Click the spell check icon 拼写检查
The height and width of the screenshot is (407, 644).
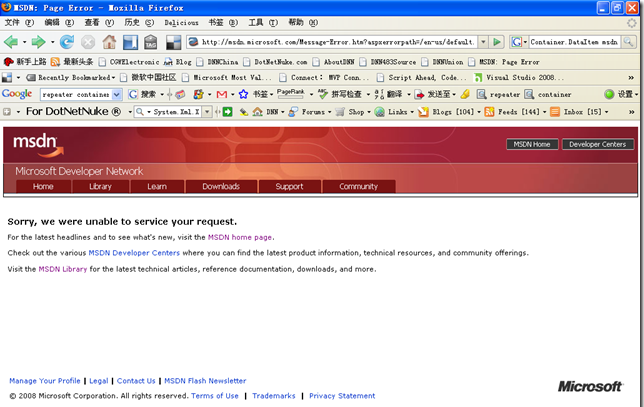point(323,94)
